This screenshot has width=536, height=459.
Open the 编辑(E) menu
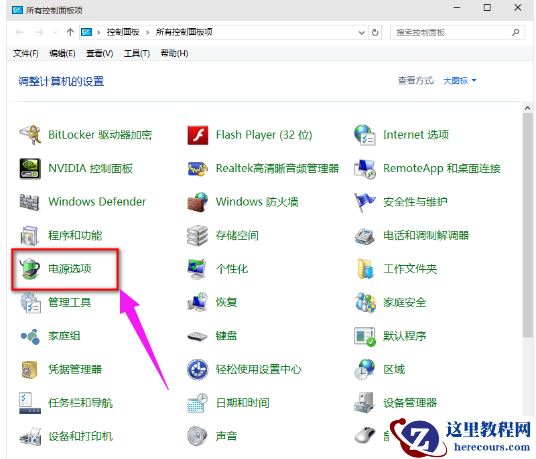[62, 53]
